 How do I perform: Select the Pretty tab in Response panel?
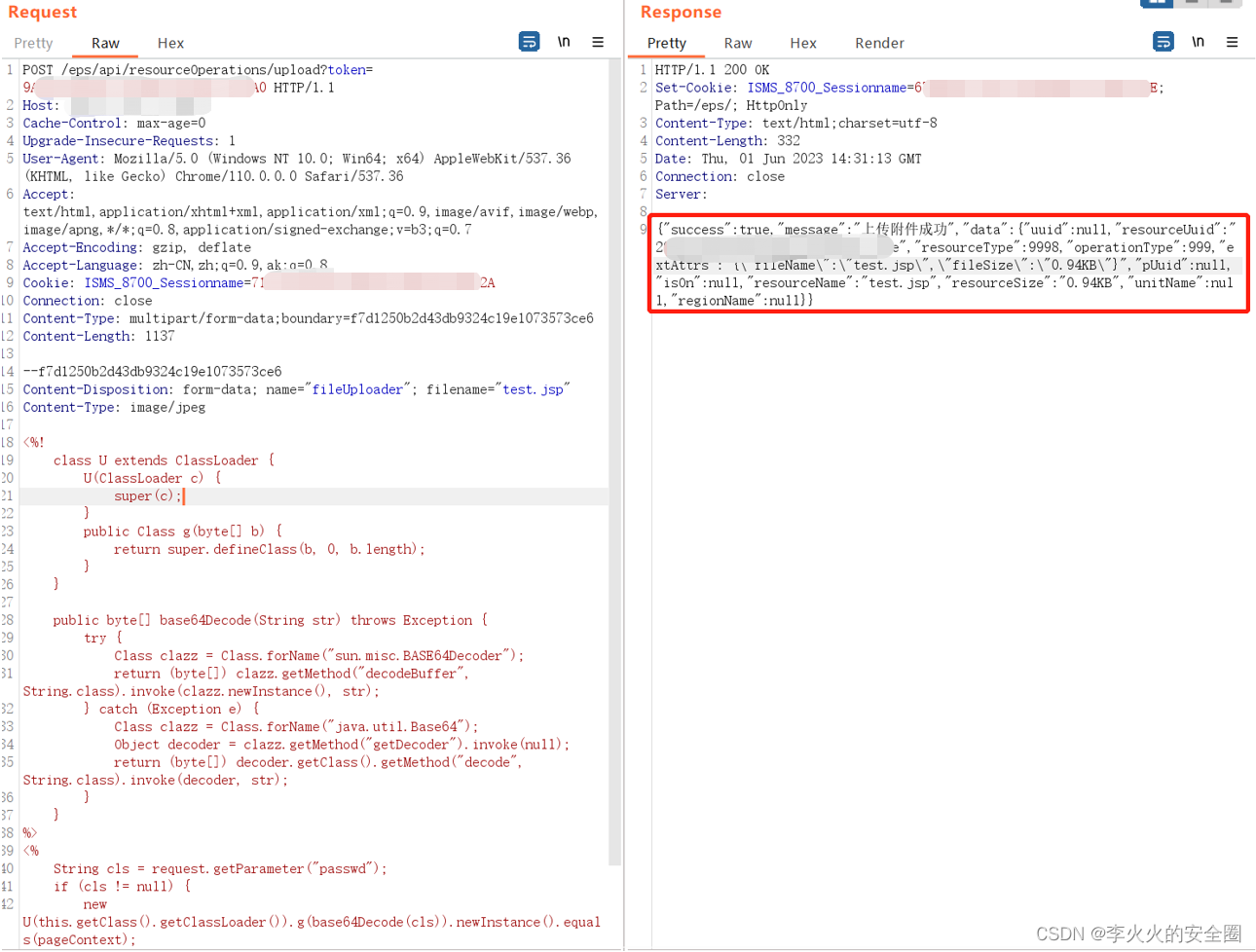click(x=667, y=43)
